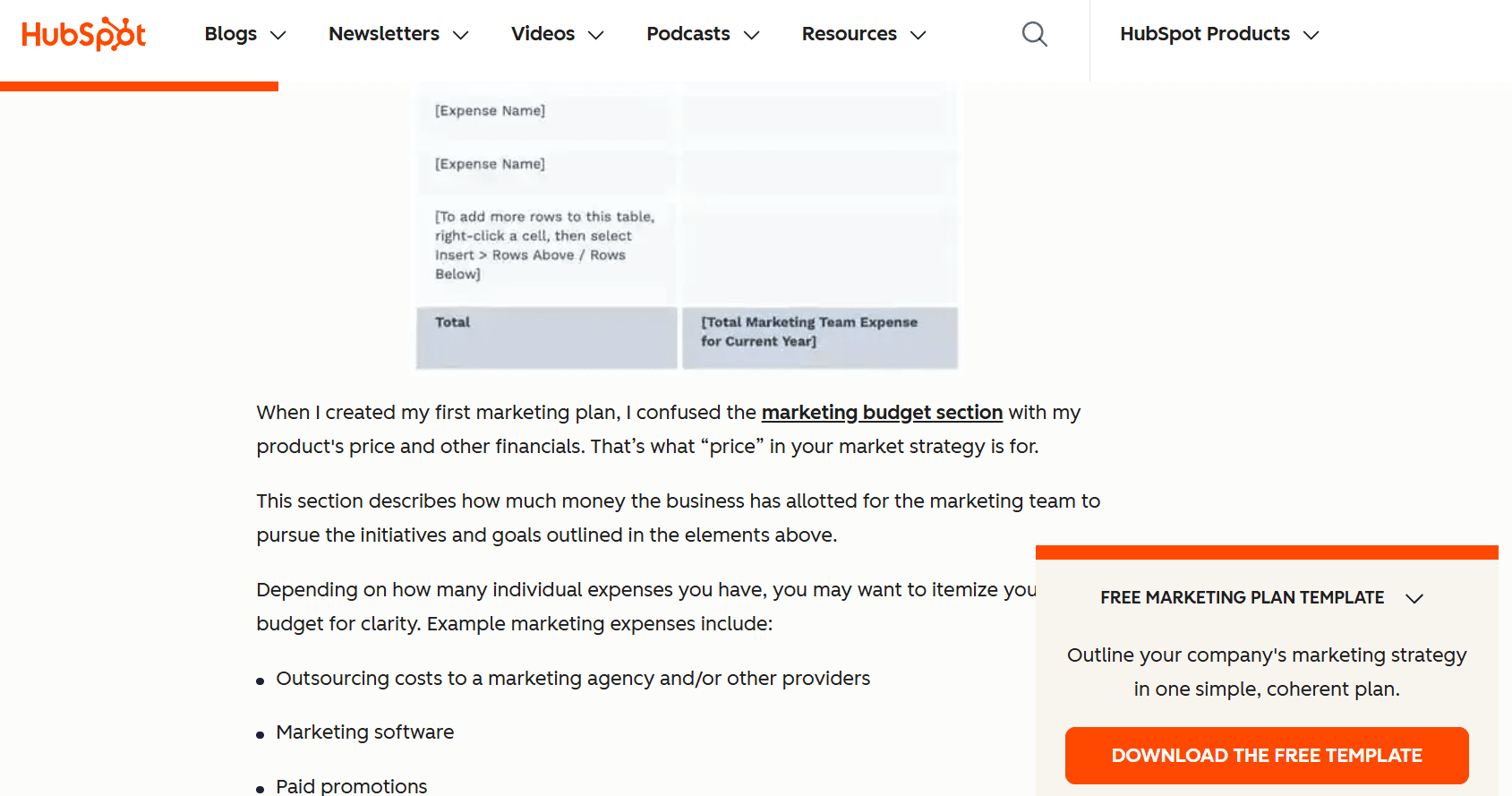Click the chevron arrow beside Newsletters
This screenshot has height=796, width=1512.
point(461,35)
